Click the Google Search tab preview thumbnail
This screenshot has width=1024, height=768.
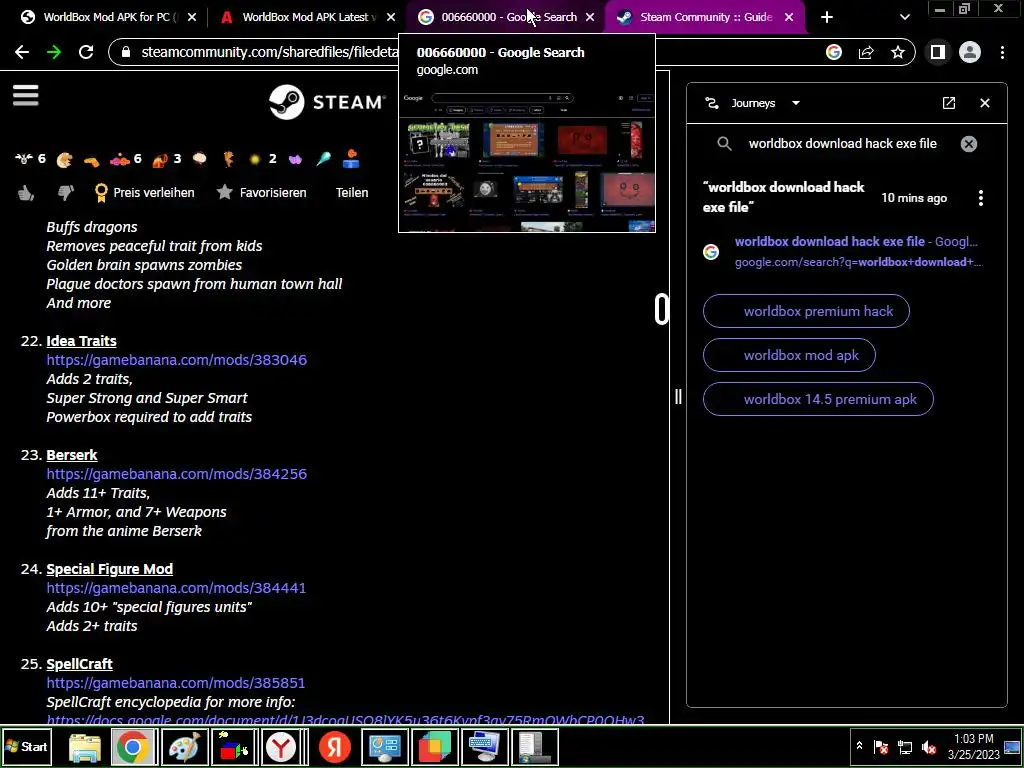click(x=527, y=159)
